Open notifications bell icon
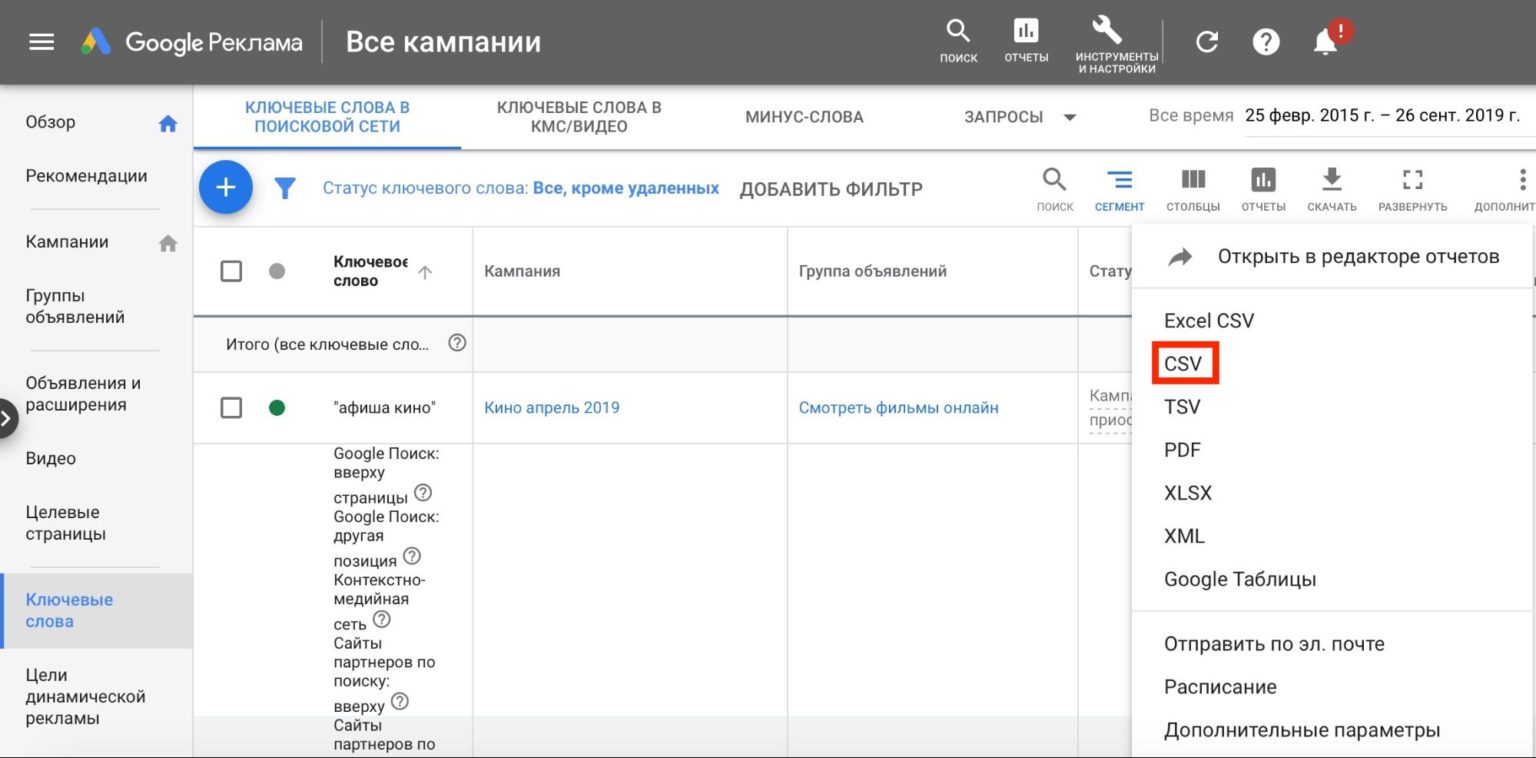Image resolution: width=1536 pixels, height=758 pixels. 1326,42
